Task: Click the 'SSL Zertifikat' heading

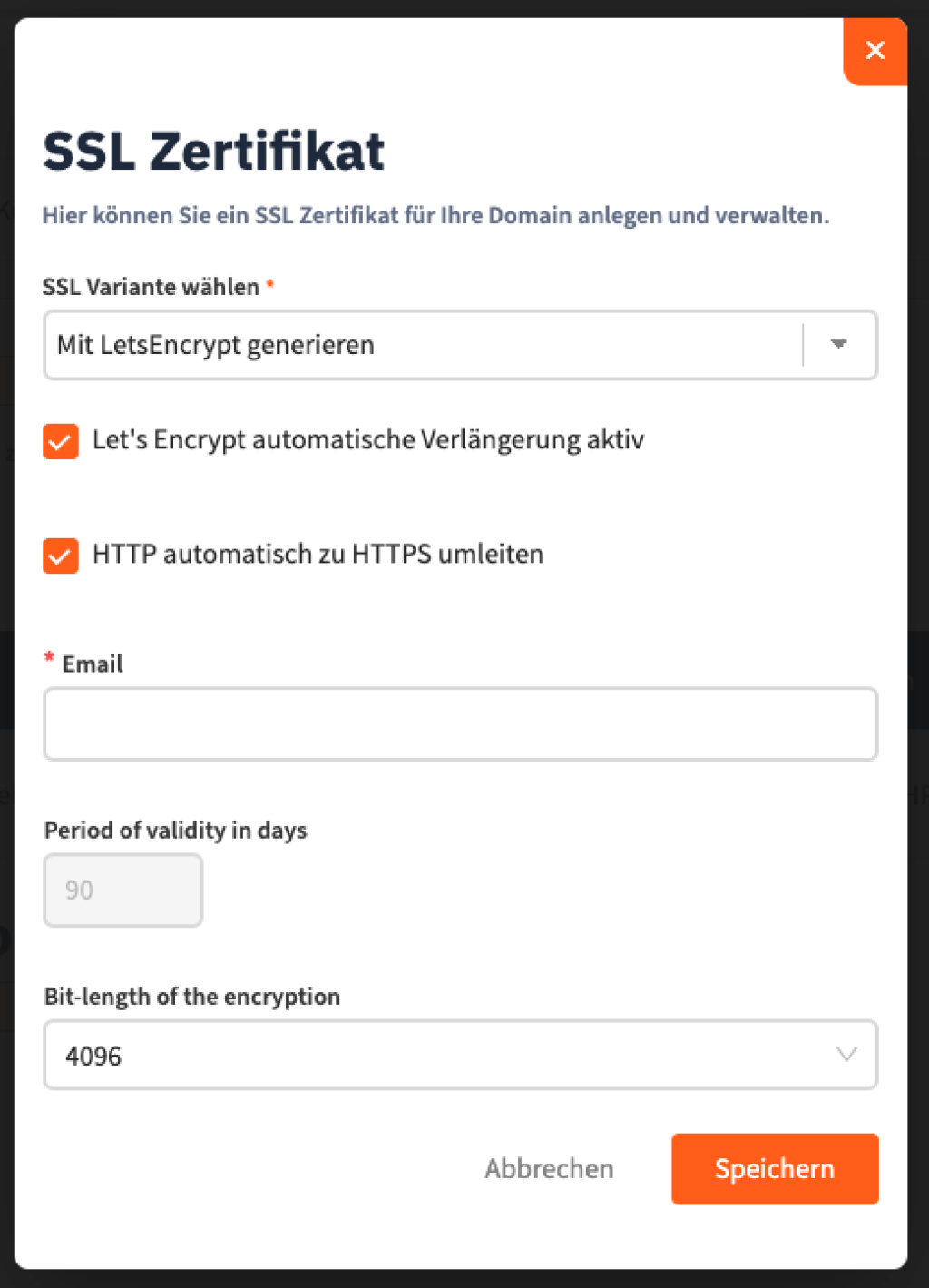Action: pyautogui.click(x=214, y=151)
